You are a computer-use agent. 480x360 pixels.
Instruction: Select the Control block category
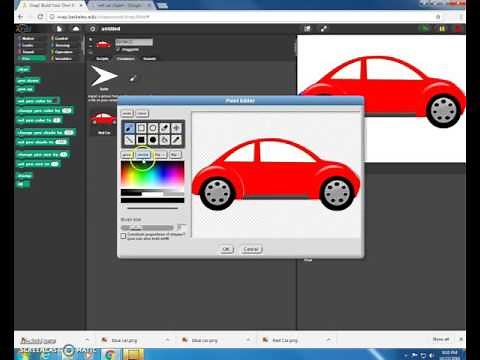click(x=65, y=39)
